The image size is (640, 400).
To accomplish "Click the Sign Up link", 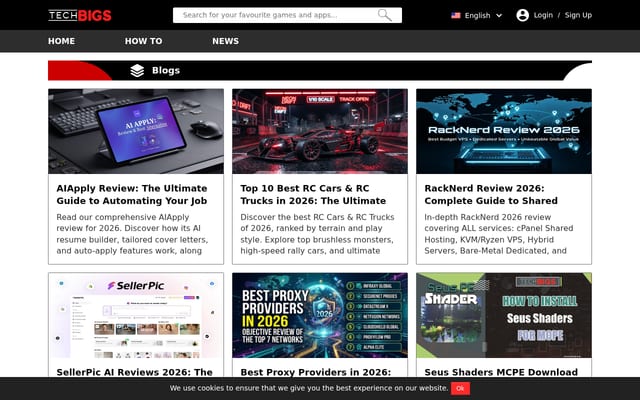I will point(578,15).
